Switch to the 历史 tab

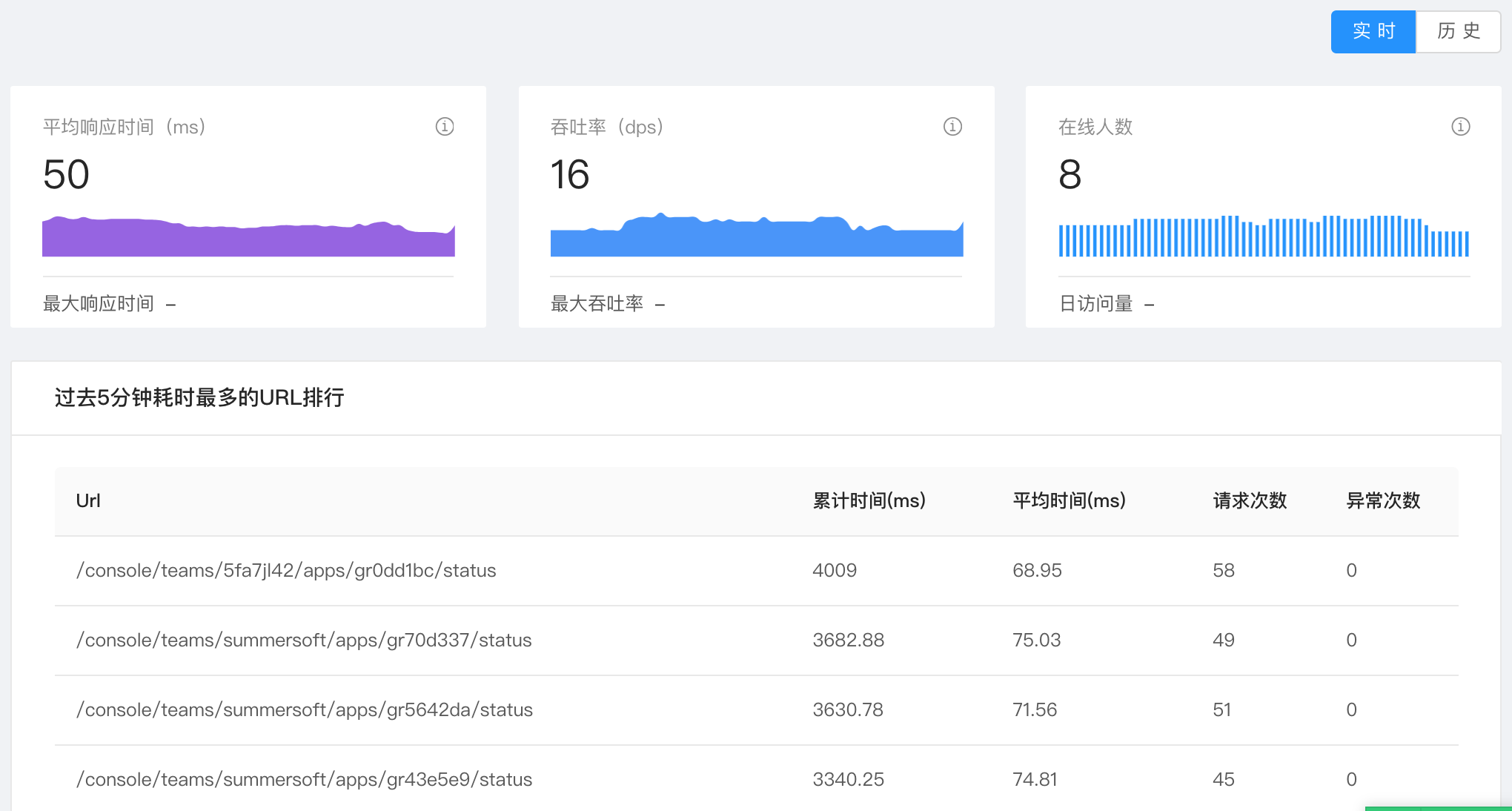(1457, 31)
